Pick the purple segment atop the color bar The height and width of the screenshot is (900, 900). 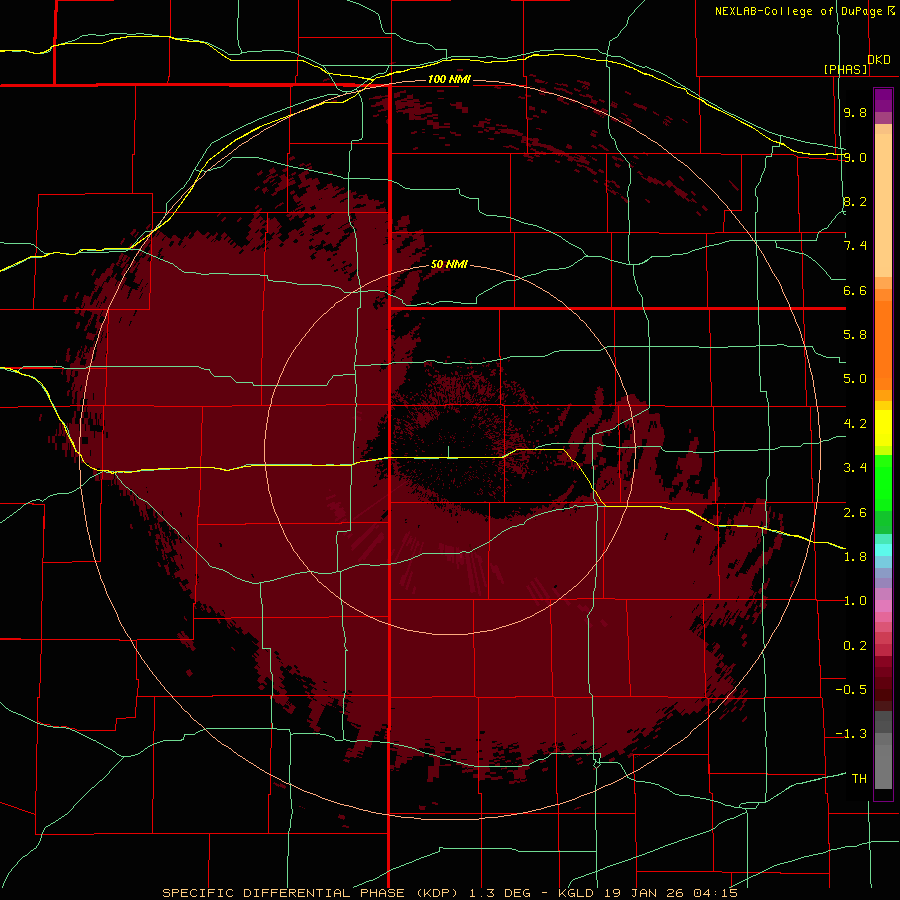[883, 100]
